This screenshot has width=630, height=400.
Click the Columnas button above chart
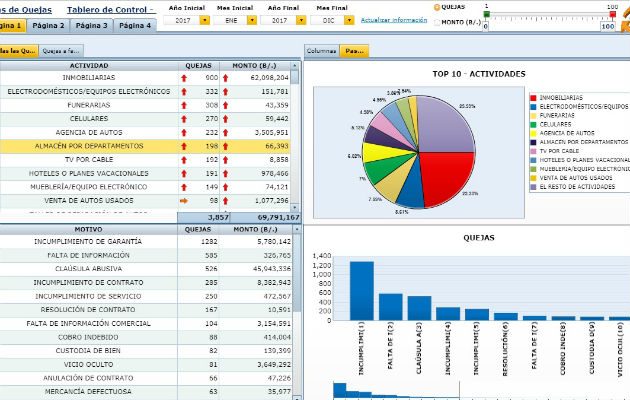click(321, 50)
